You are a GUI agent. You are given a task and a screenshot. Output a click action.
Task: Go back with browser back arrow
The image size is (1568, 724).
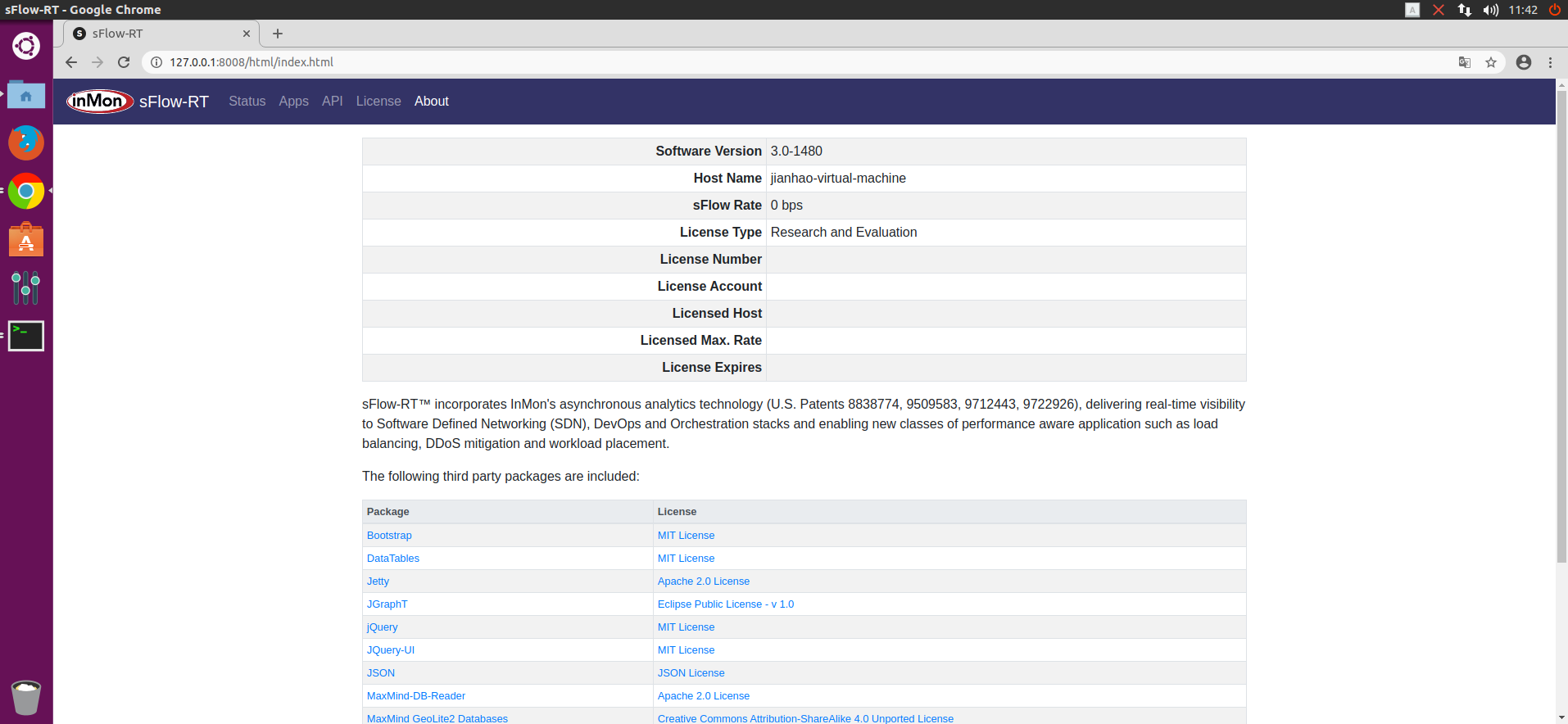71,62
